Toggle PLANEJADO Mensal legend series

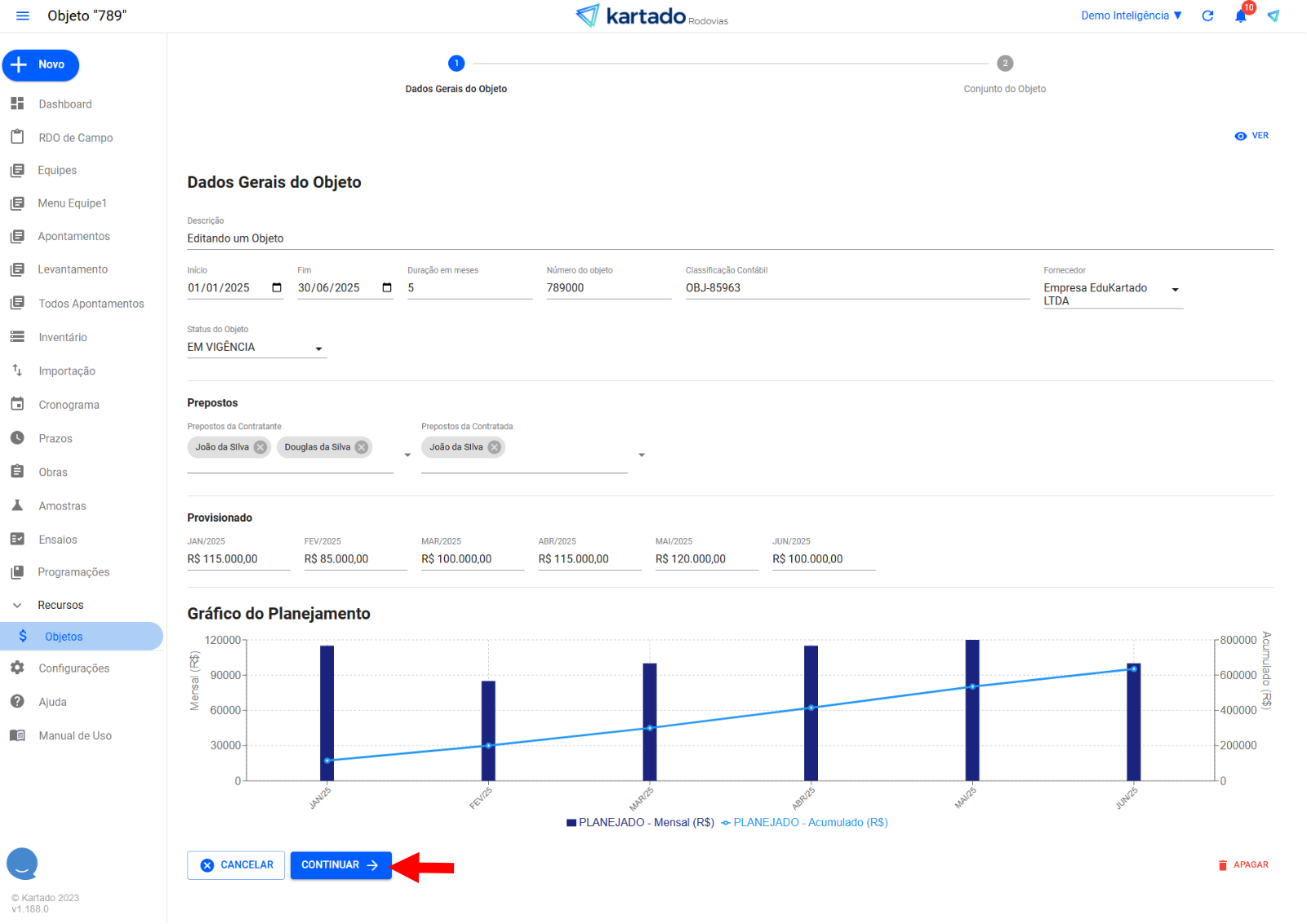(x=640, y=823)
